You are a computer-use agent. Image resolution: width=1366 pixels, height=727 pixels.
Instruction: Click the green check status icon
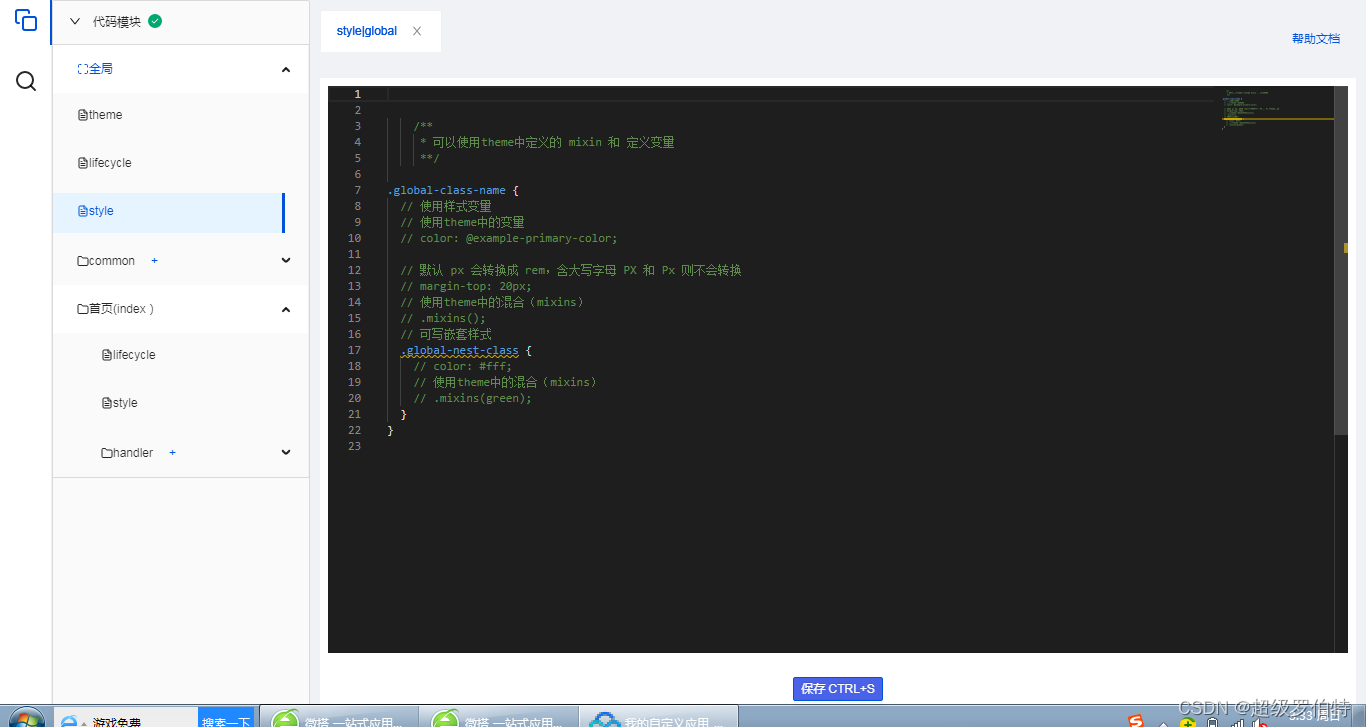[x=155, y=21]
